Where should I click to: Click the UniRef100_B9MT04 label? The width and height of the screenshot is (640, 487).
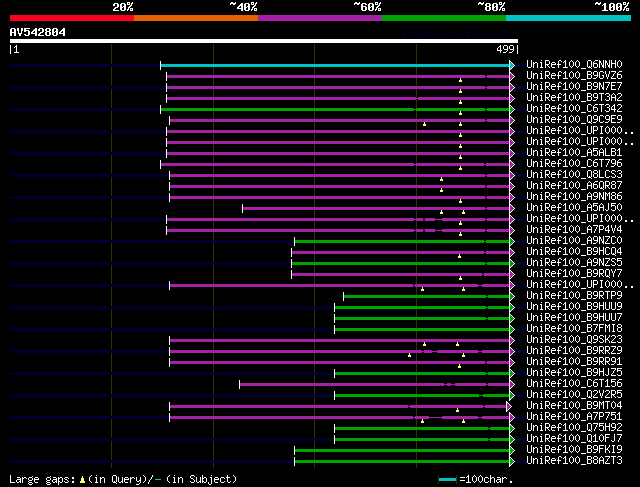[573, 406]
